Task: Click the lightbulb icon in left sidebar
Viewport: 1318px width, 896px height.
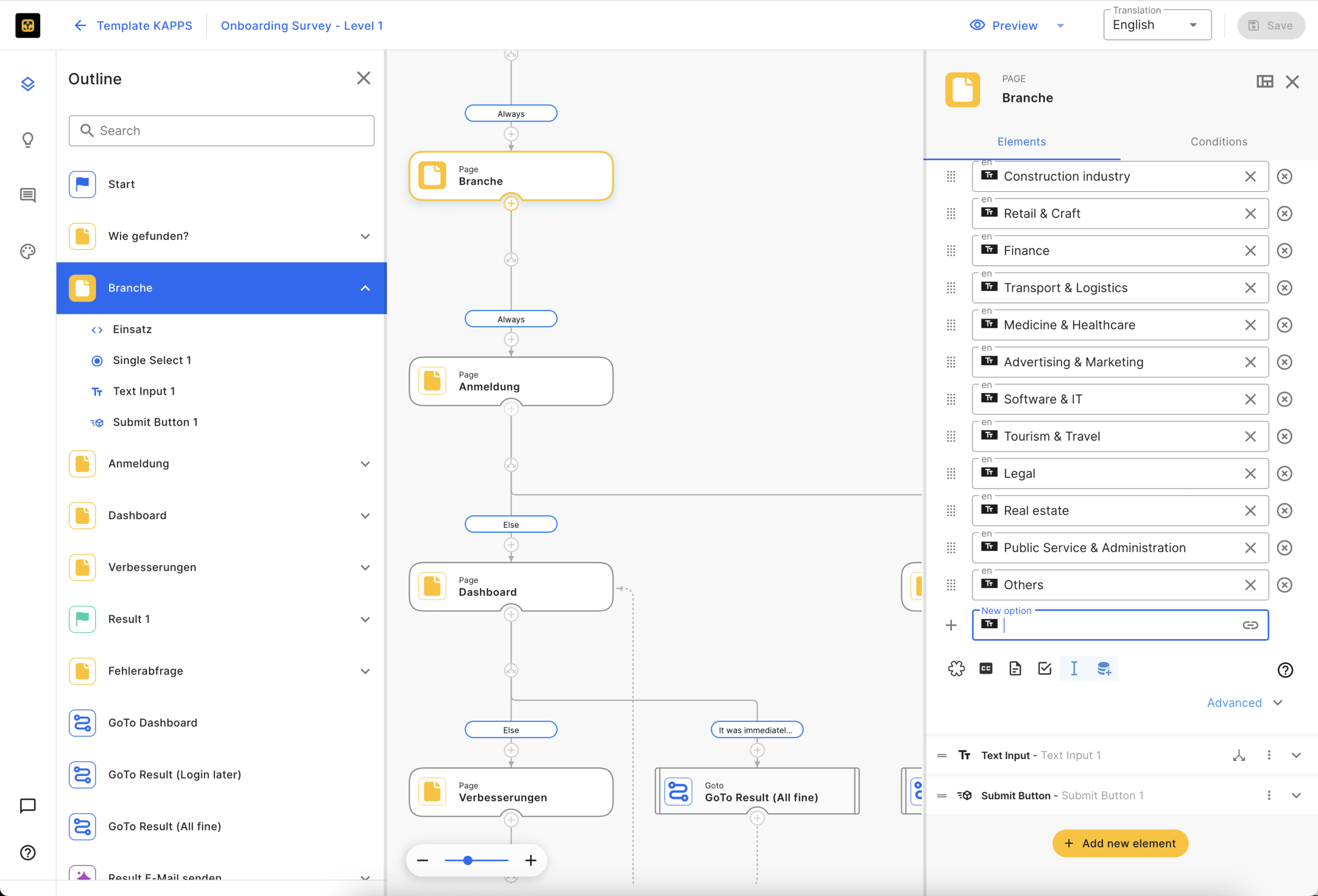Action: tap(27, 139)
